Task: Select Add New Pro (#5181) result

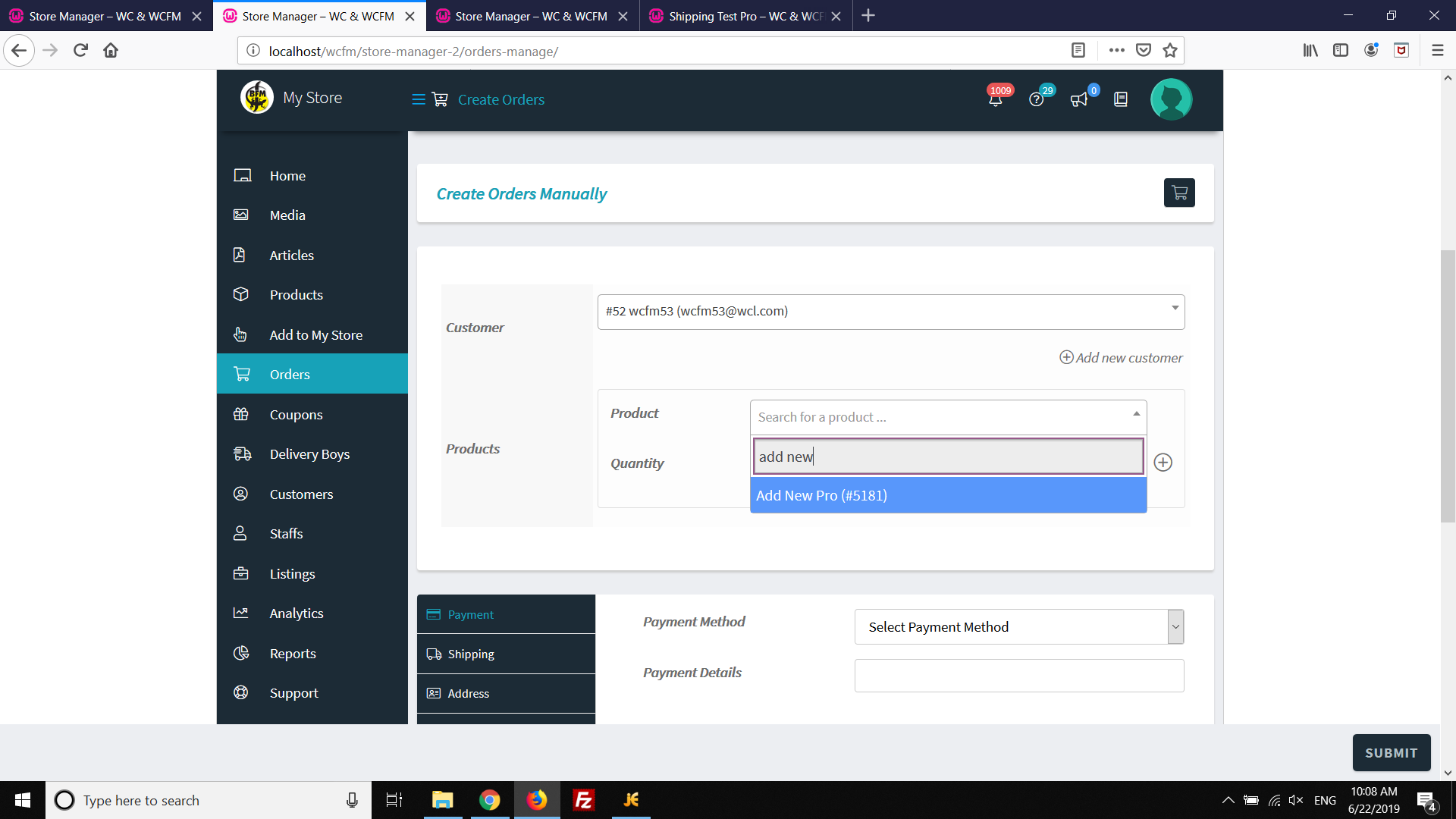Action: 948,495
